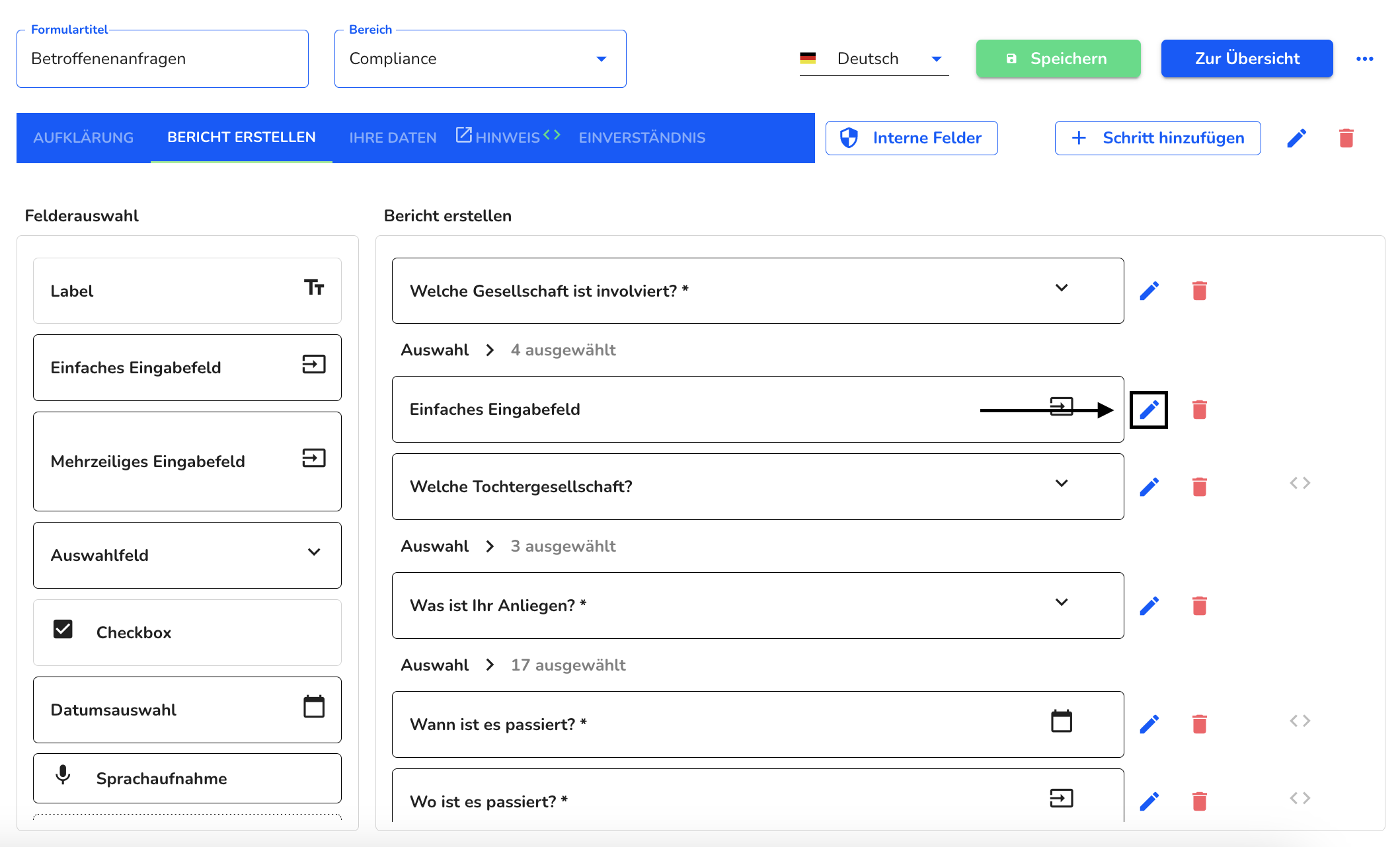The image size is (1400, 847).
Task: Edit the 'Was ist Ihr Anliegen?' field
Action: pos(1149,606)
